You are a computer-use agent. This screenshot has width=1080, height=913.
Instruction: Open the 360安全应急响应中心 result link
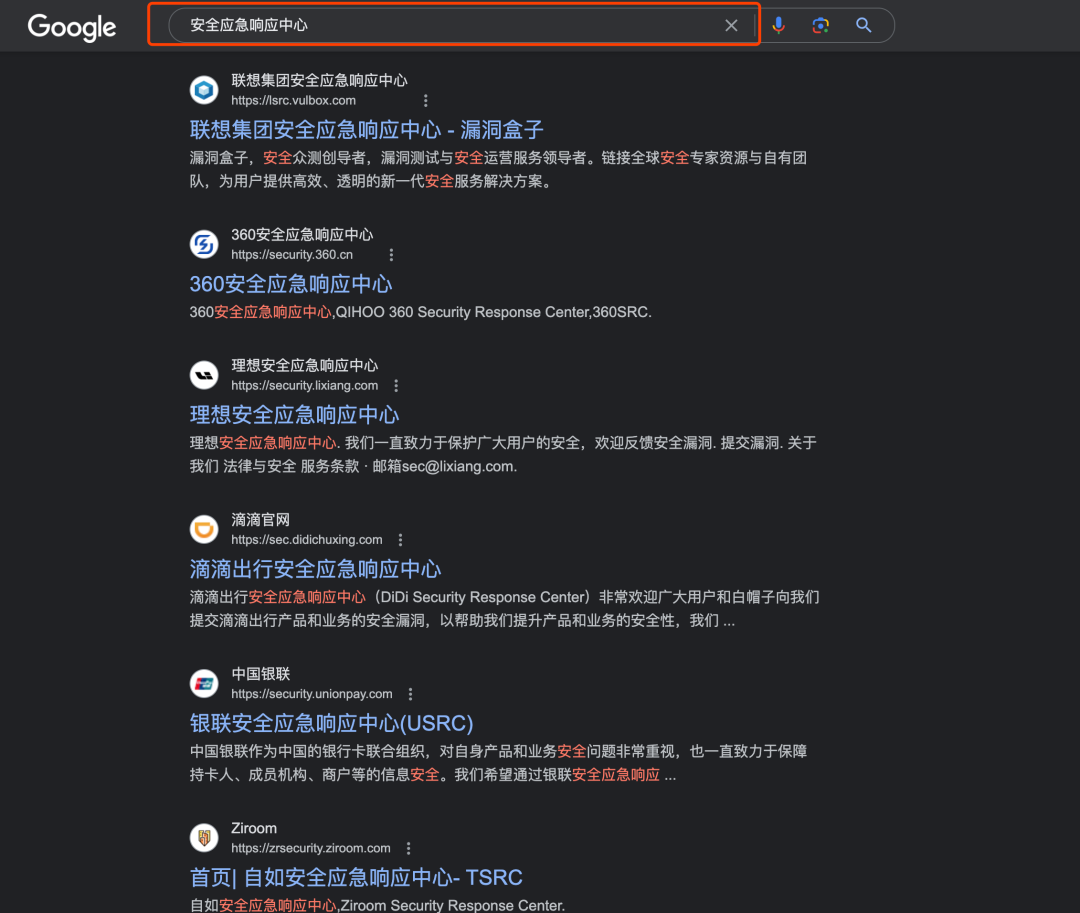coord(291,284)
